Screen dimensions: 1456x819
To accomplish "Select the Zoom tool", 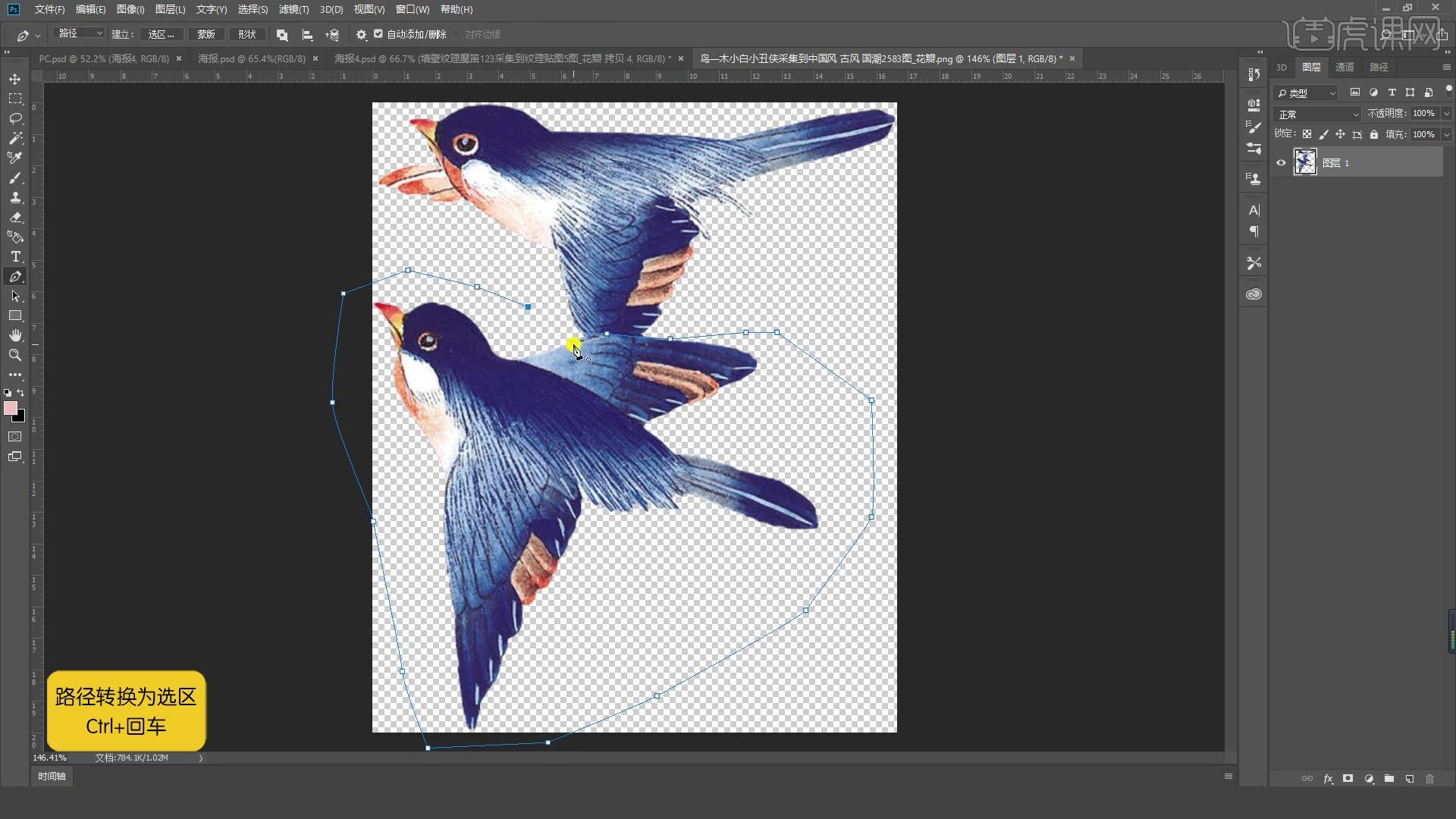I will [x=15, y=355].
